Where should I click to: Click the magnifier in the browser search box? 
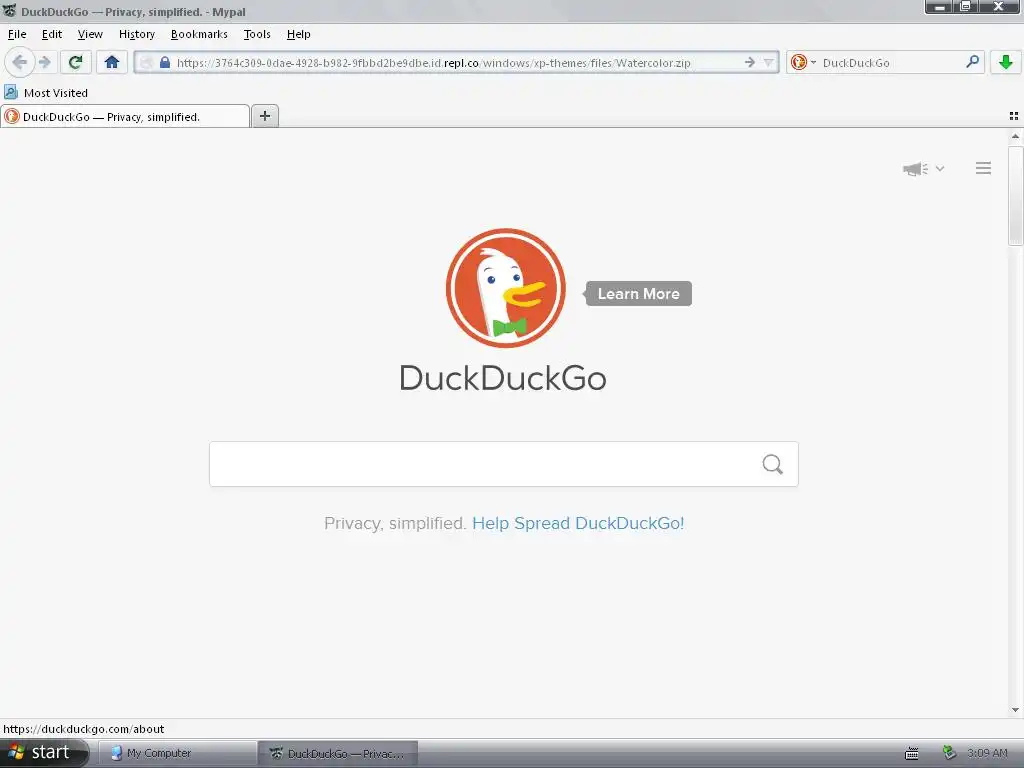pos(972,62)
